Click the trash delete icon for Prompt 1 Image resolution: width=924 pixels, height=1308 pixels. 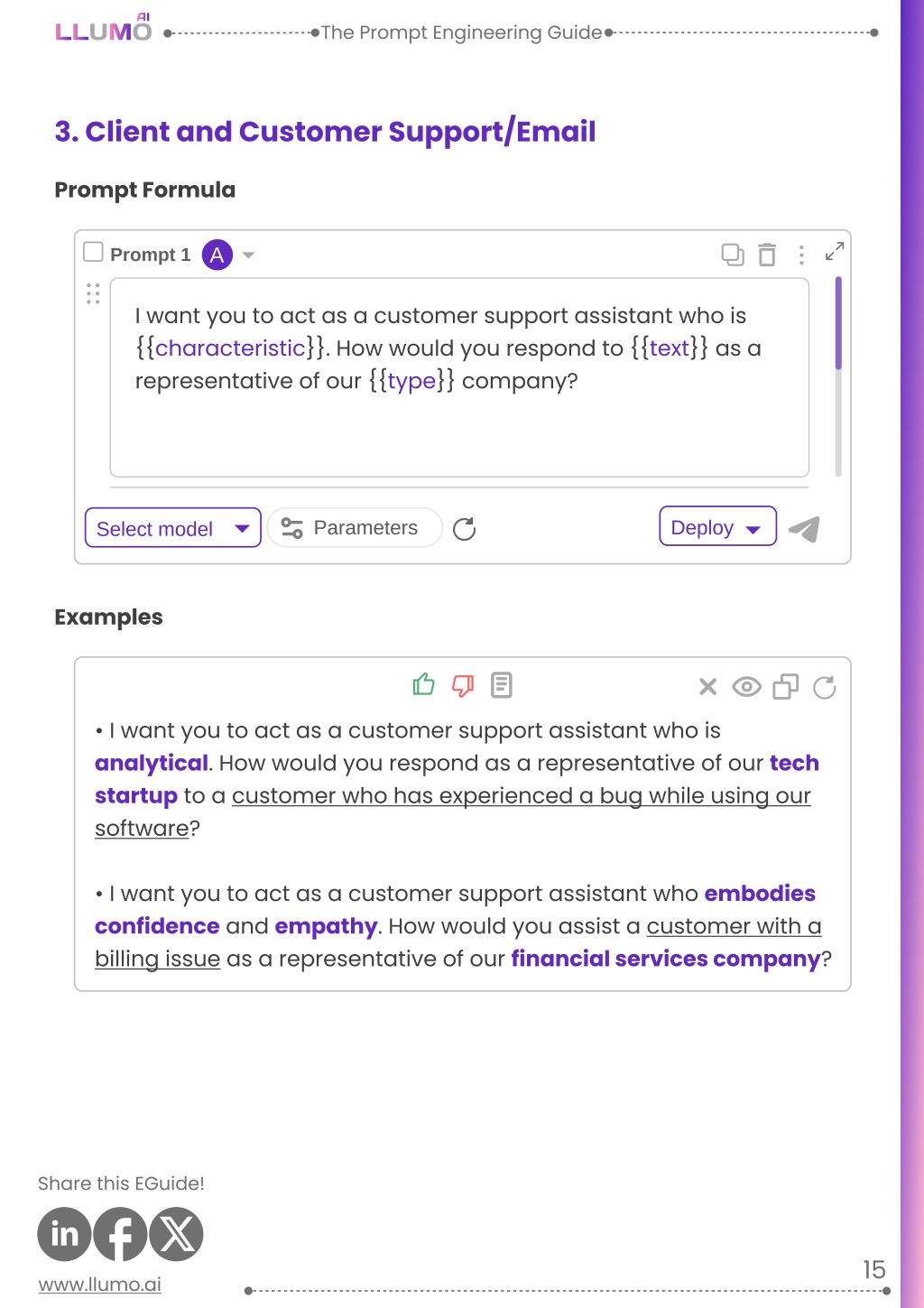coord(767,255)
